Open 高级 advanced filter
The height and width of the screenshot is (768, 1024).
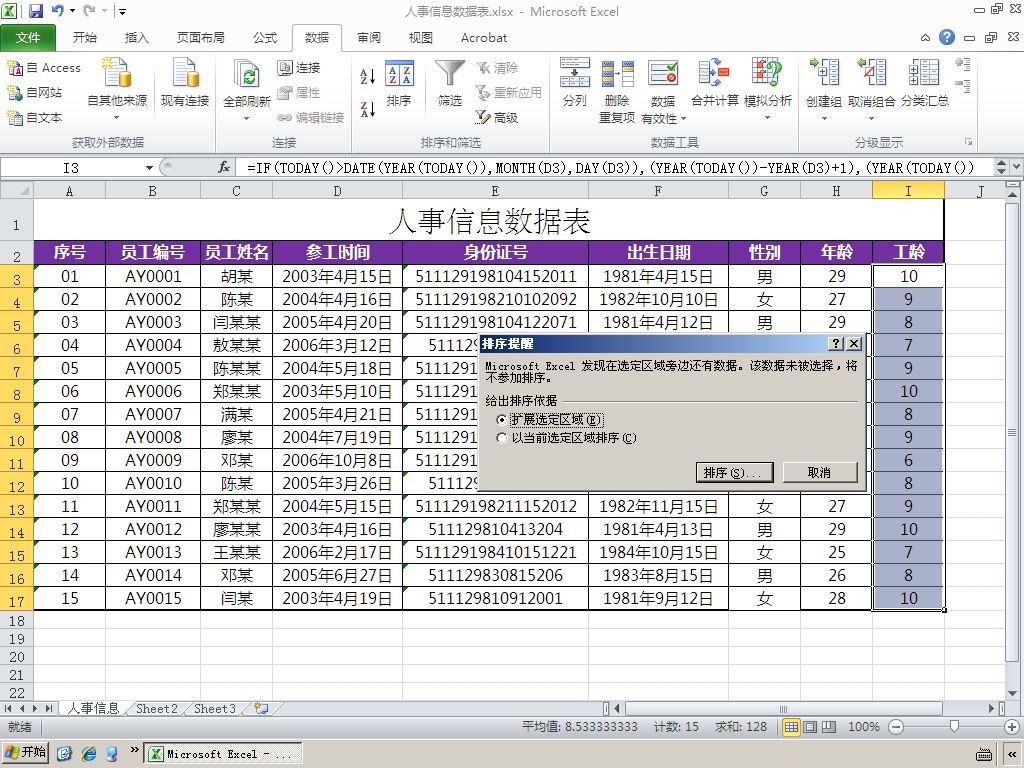click(x=497, y=118)
